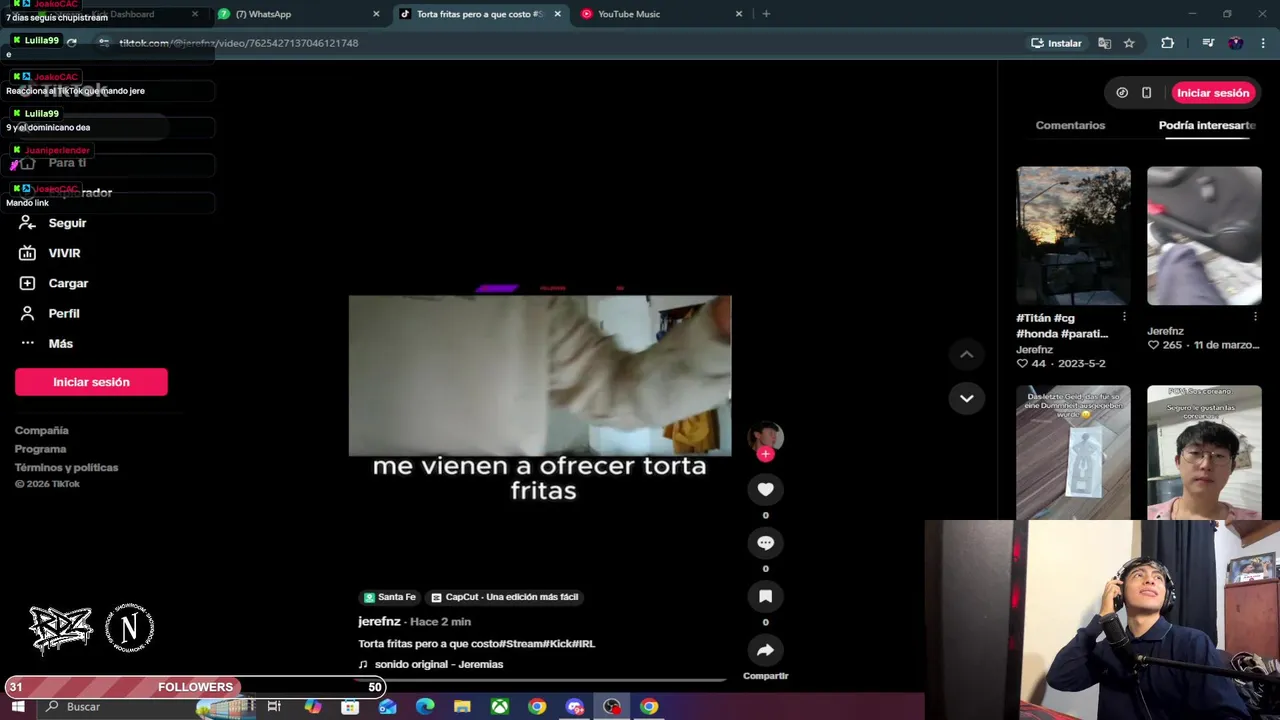This screenshot has width=1280, height=720.
Task: Bookmark the video with the save icon
Action: [x=765, y=596]
